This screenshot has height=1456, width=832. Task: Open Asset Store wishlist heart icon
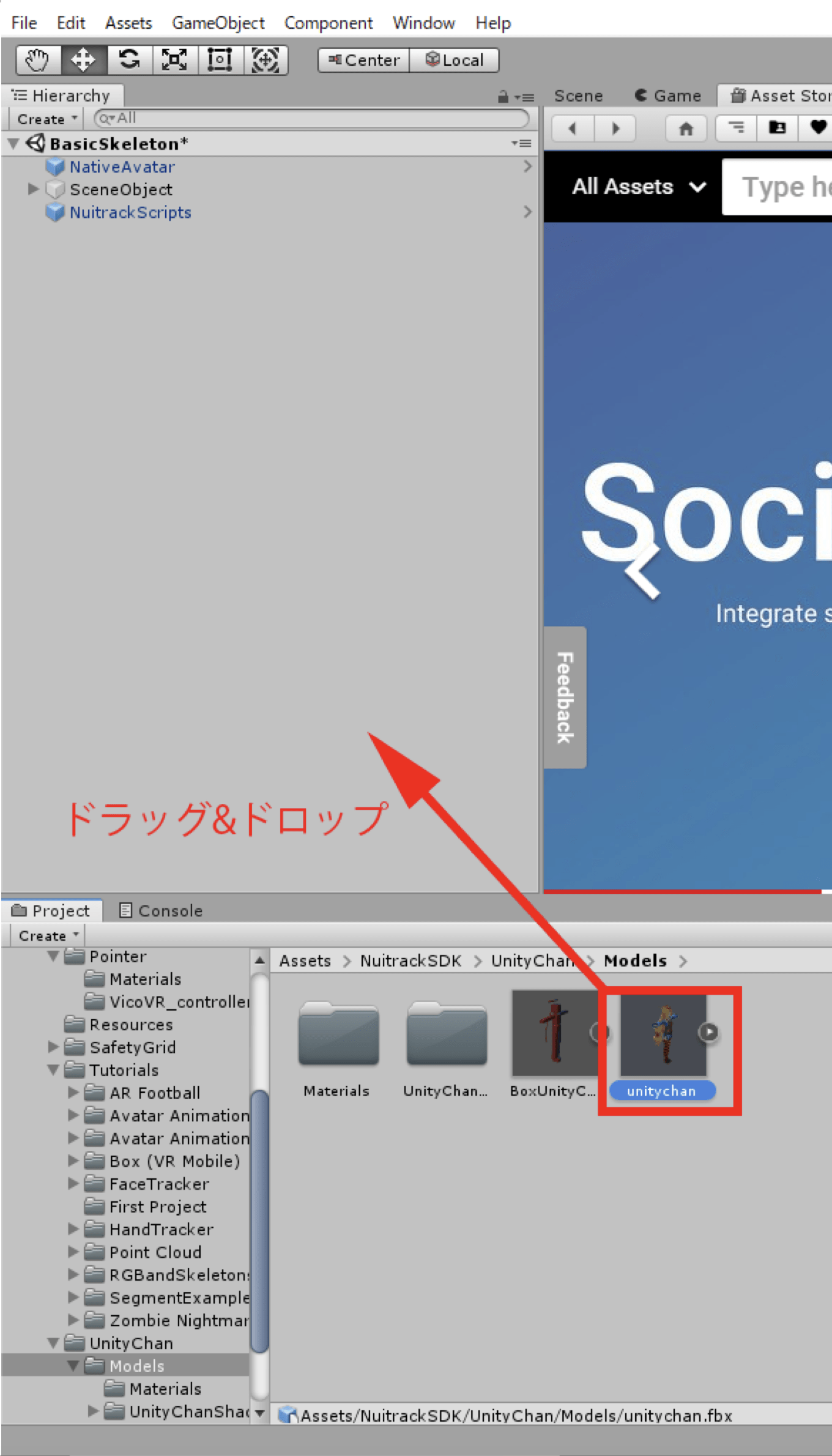[x=817, y=128]
